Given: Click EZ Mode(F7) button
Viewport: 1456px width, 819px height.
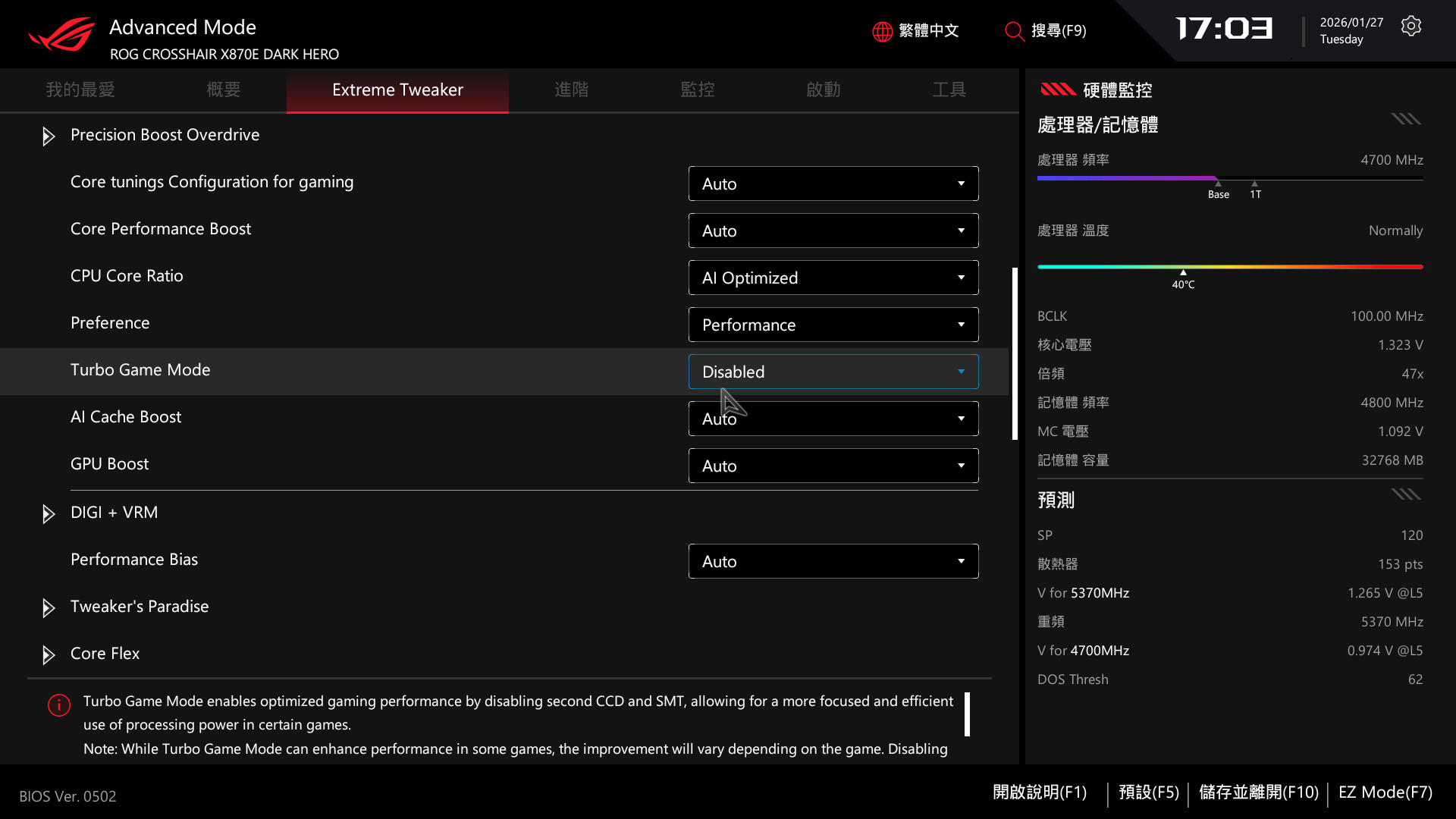Looking at the screenshot, I should (1385, 792).
